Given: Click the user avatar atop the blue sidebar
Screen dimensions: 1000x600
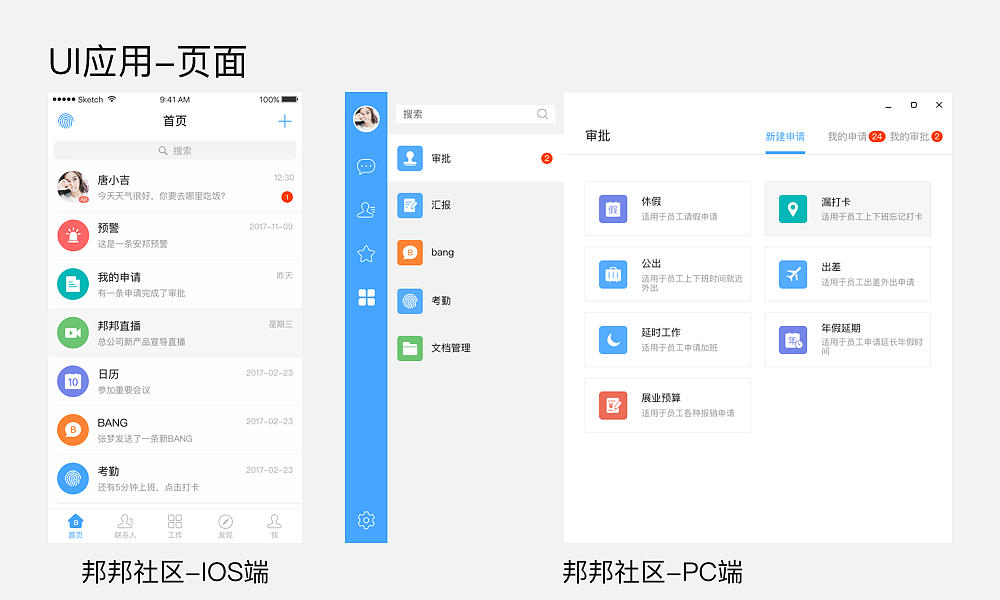Looking at the screenshot, I should [366, 119].
